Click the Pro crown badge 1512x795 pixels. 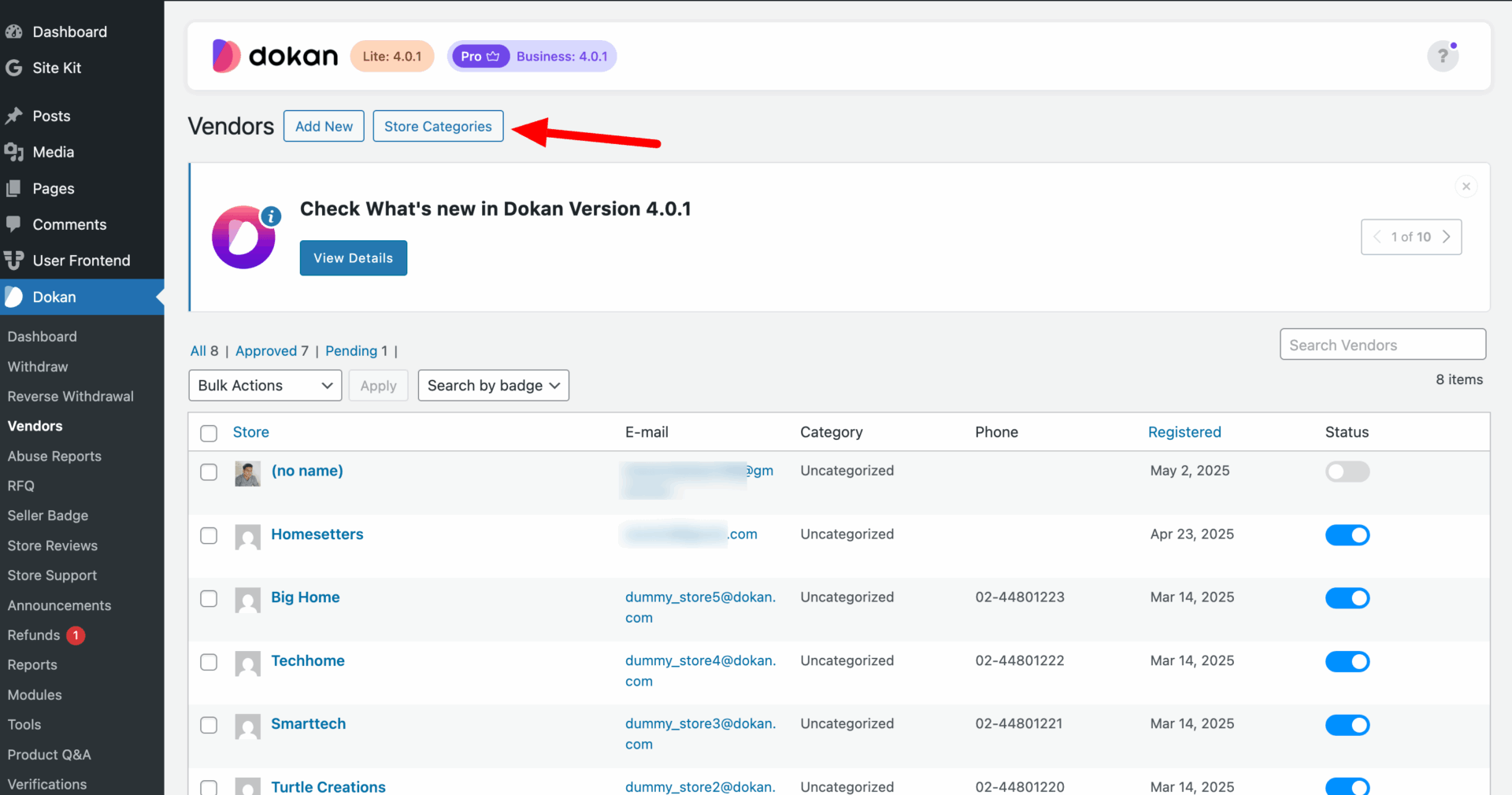pos(480,57)
